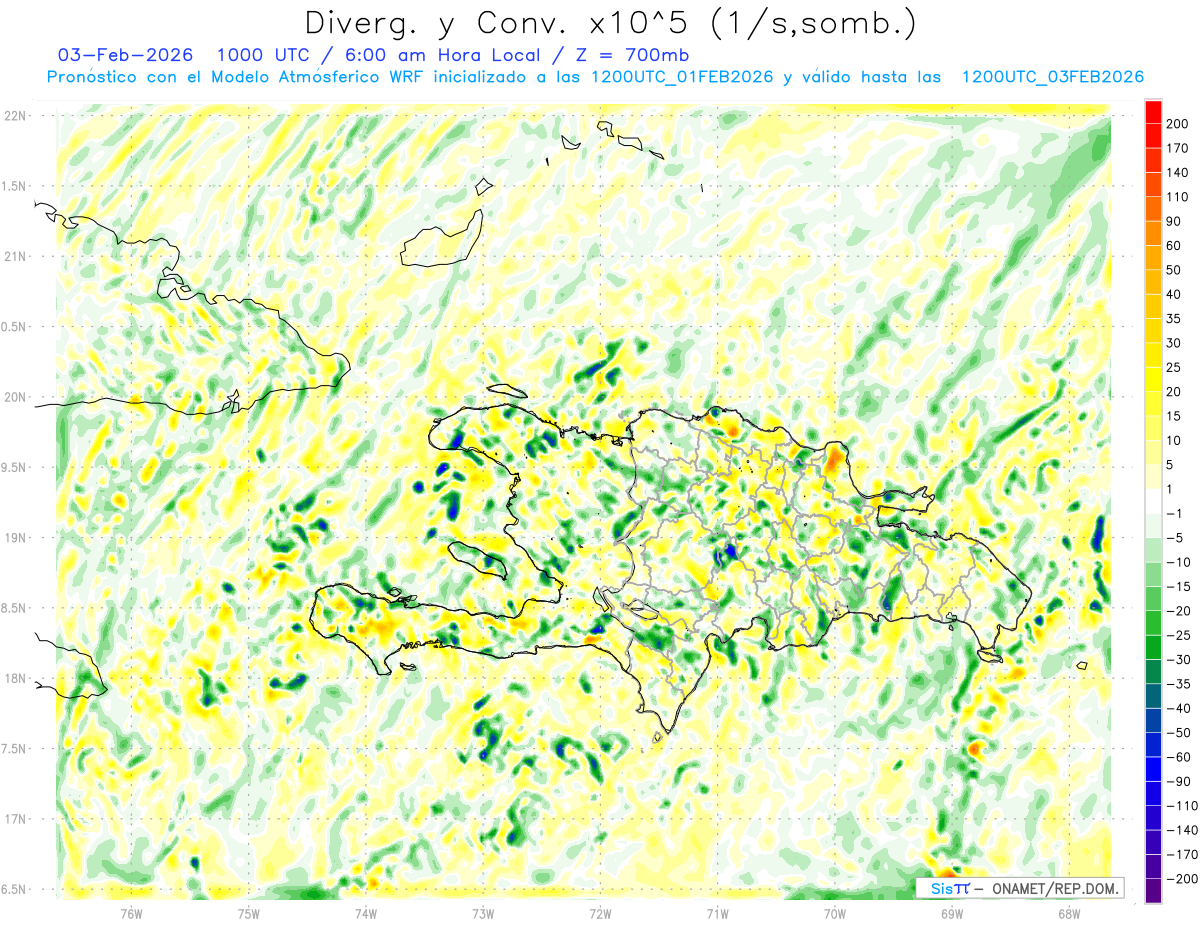Click the positive "200" value on color scale
The width and height of the screenshot is (1200, 927).
pyautogui.click(x=1177, y=123)
